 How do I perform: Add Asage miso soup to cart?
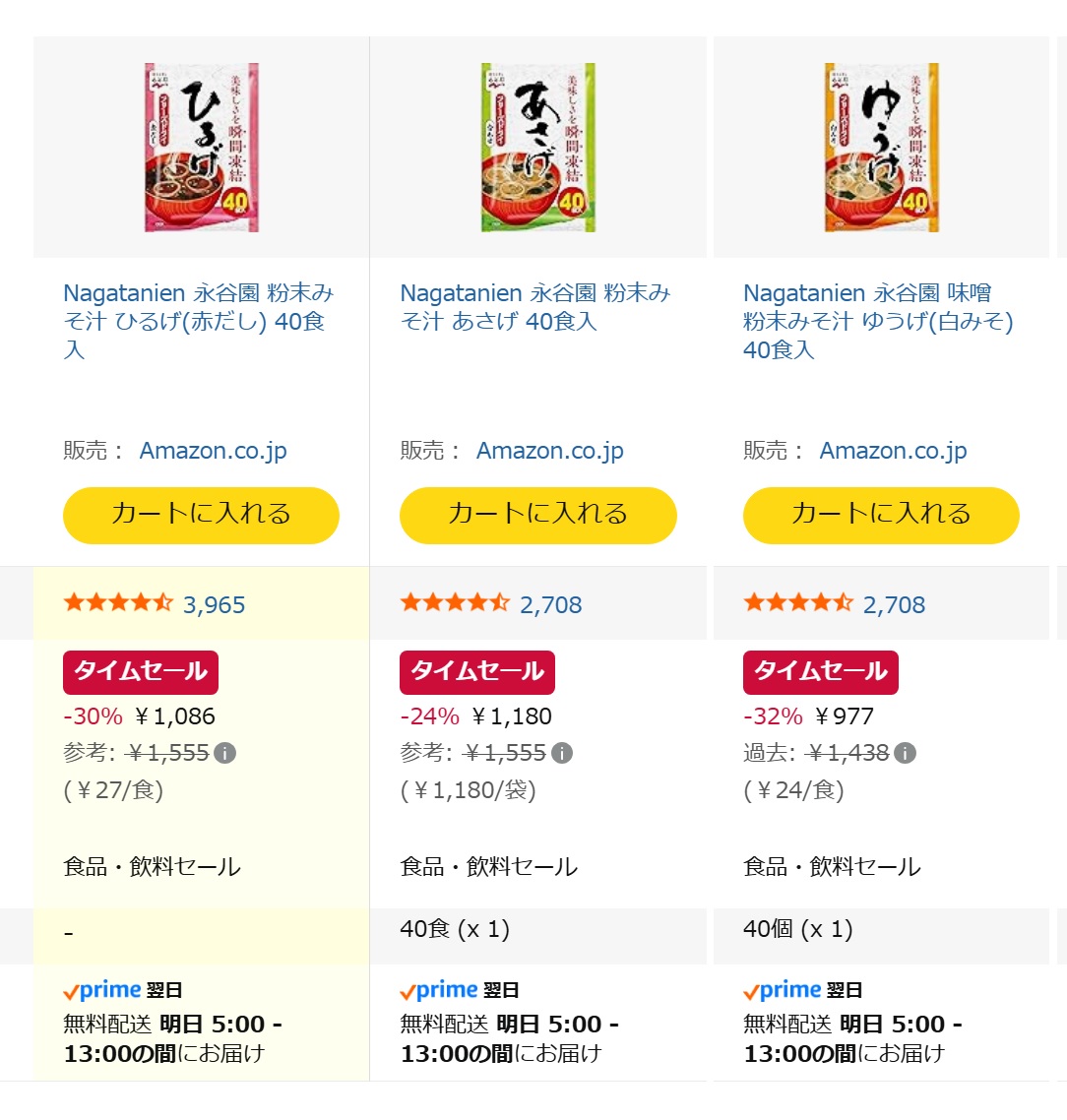click(x=537, y=515)
